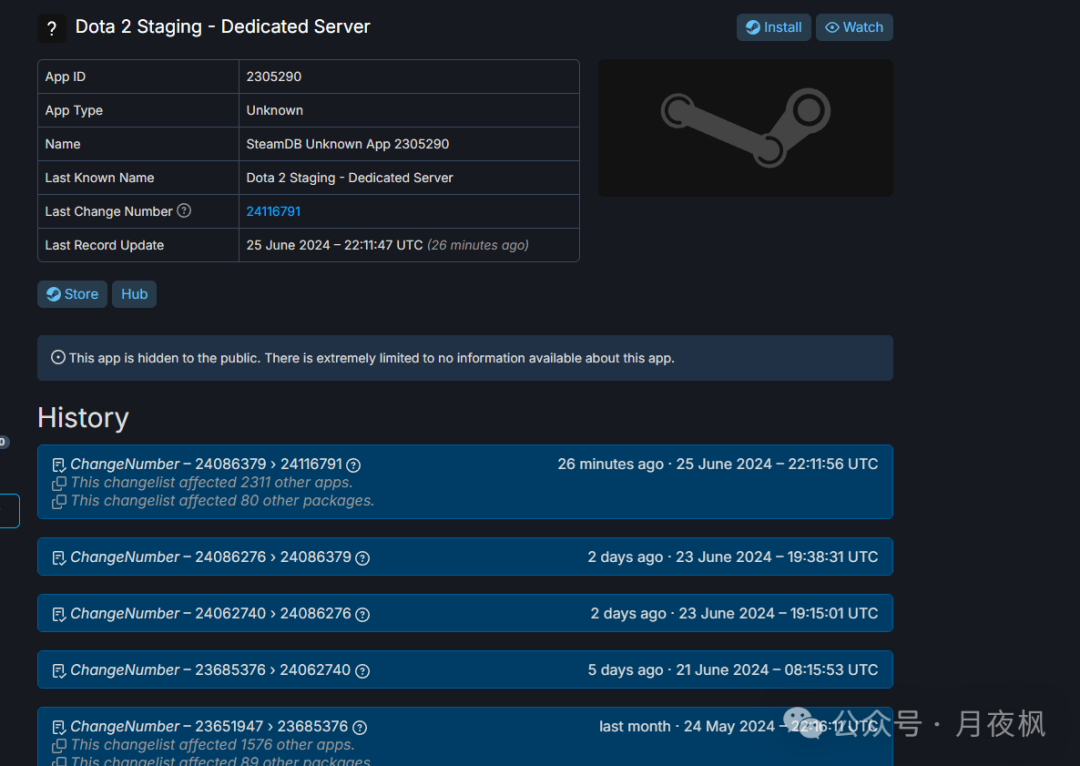Screen dimensions: 1080x766
Task: Click info icon in hidden app notice
Action: click(x=59, y=358)
